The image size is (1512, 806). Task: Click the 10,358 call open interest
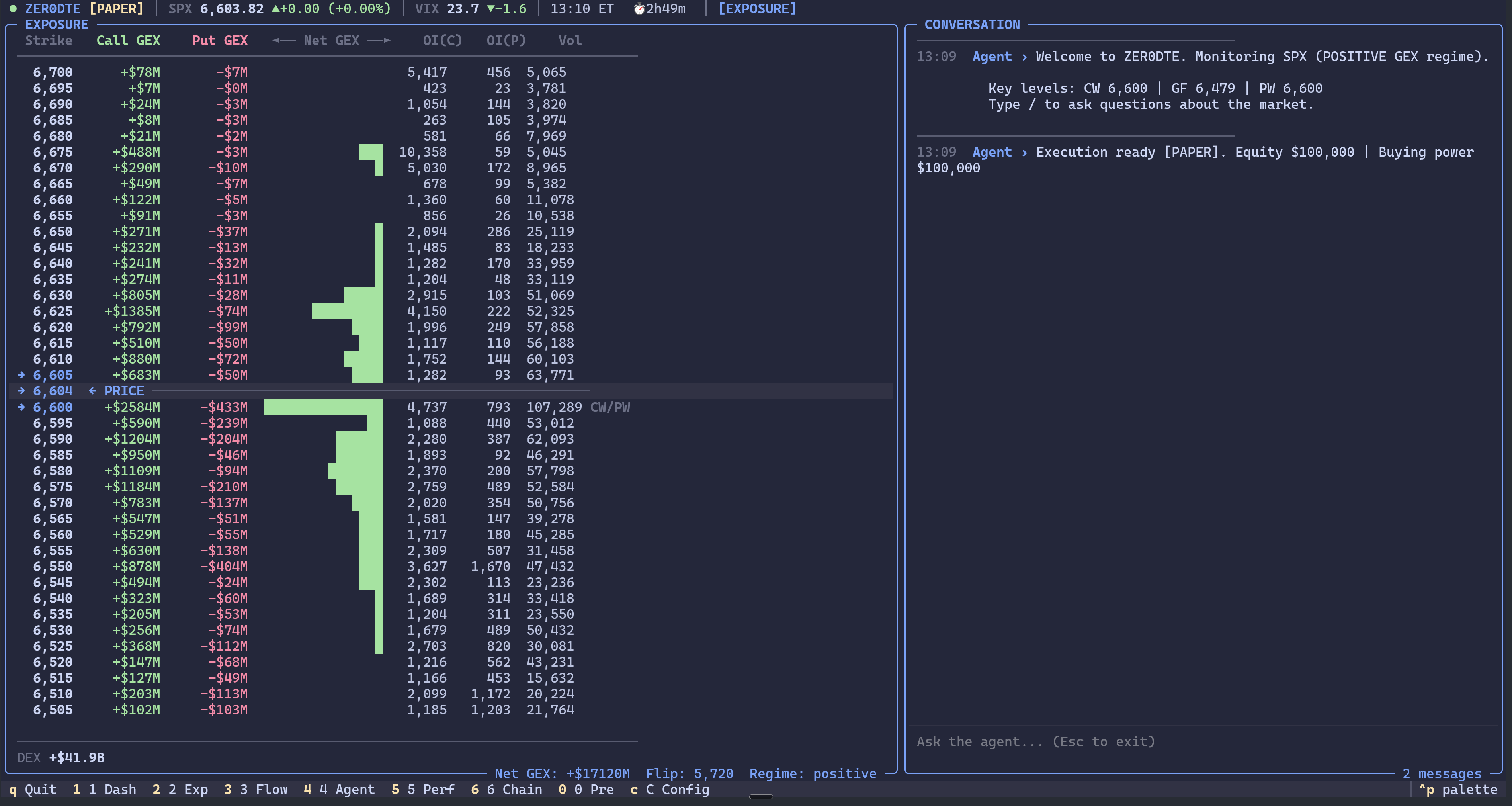pyautogui.click(x=423, y=152)
